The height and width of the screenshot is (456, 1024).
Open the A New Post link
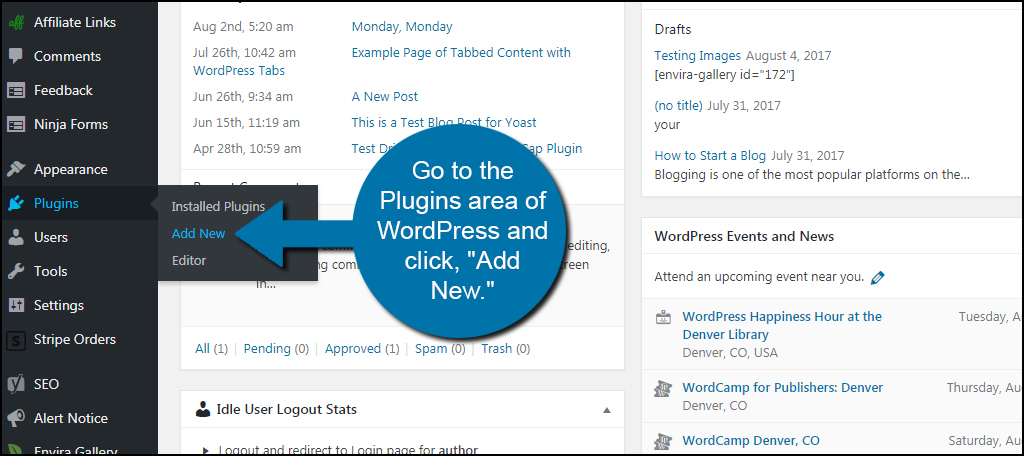pyautogui.click(x=385, y=96)
